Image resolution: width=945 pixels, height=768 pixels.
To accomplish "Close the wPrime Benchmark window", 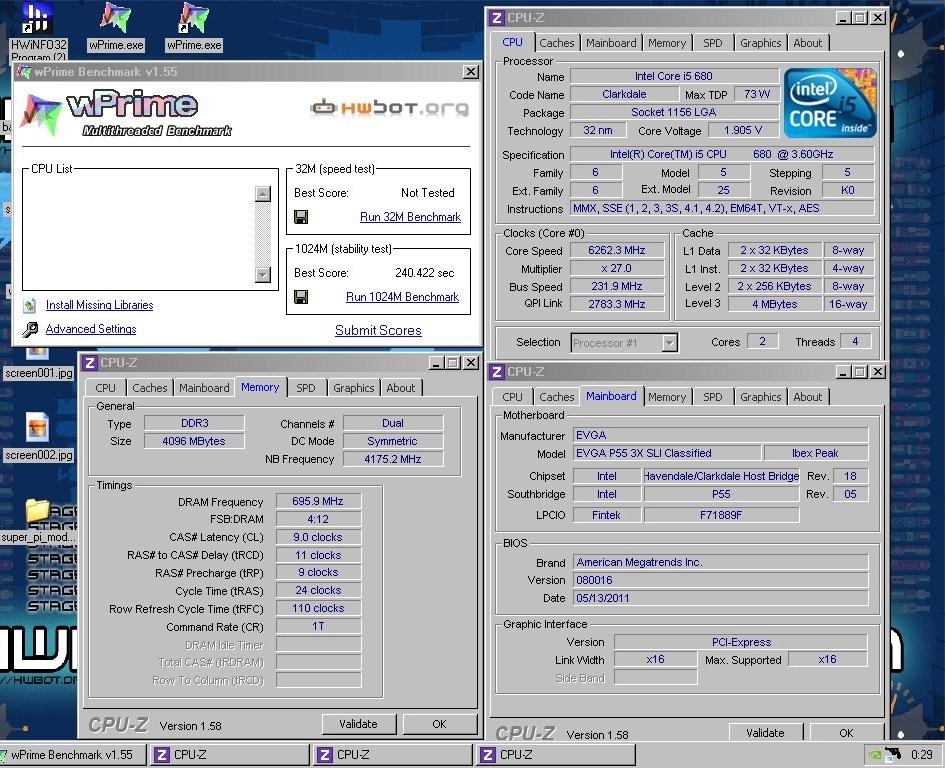I will click(x=471, y=72).
